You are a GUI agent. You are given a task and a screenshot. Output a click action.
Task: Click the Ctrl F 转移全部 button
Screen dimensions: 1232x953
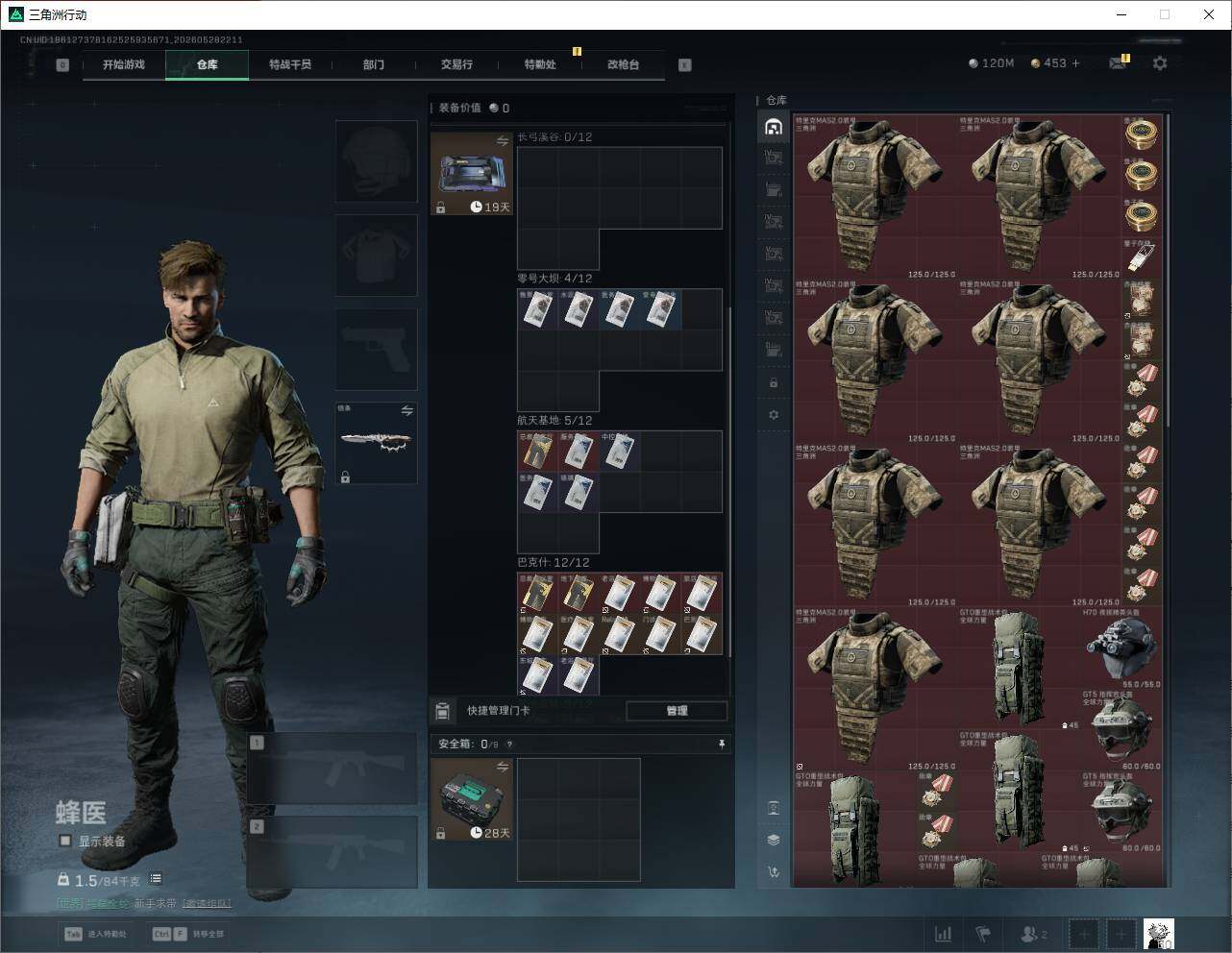(x=187, y=934)
